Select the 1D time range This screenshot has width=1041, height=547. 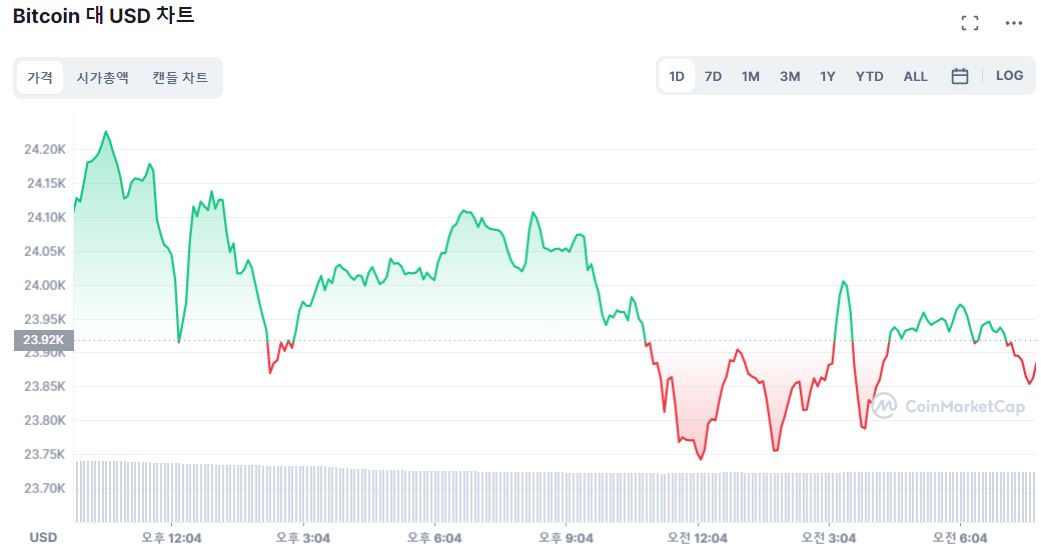(x=677, y=76)
